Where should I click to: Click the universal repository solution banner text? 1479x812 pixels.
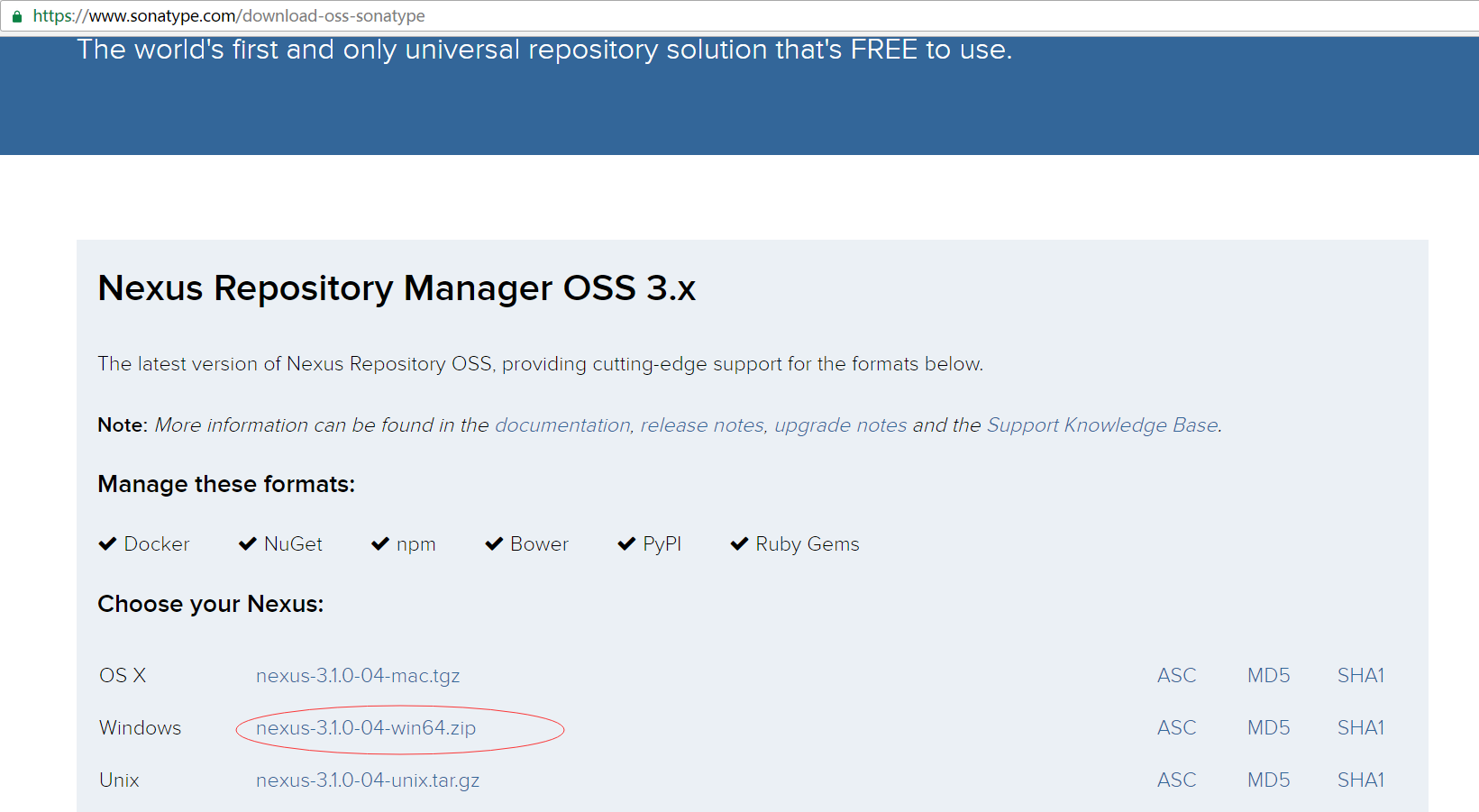click(x=544, y=50)
